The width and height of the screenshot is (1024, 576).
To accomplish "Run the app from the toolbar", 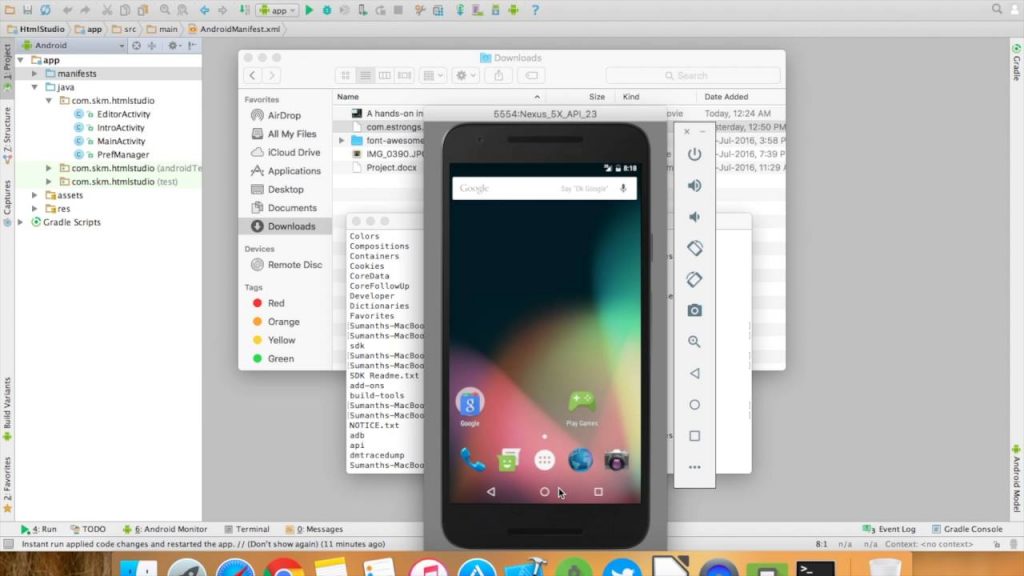I will click(x=309, y=9).
